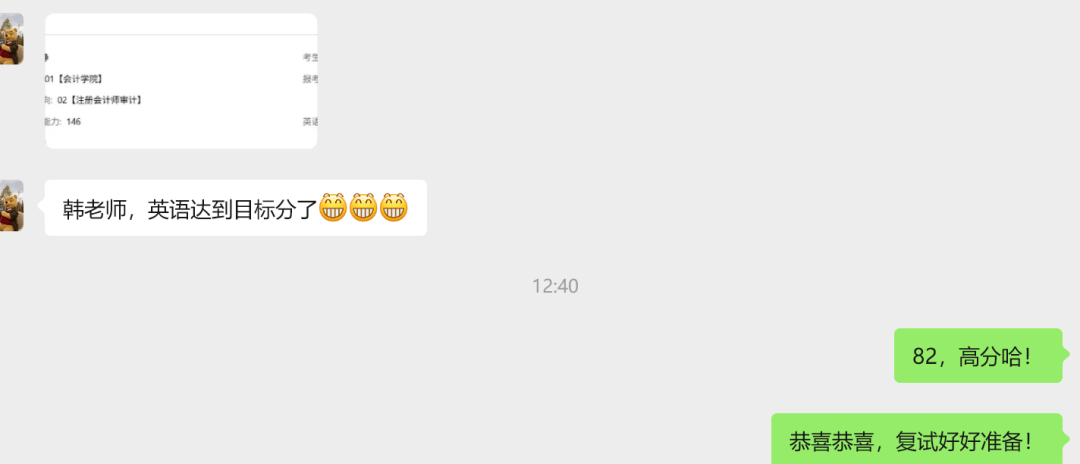Click the middle grinning emoji in the message
The height and width of the screenshot is (464, 1080).
point(363,208)
